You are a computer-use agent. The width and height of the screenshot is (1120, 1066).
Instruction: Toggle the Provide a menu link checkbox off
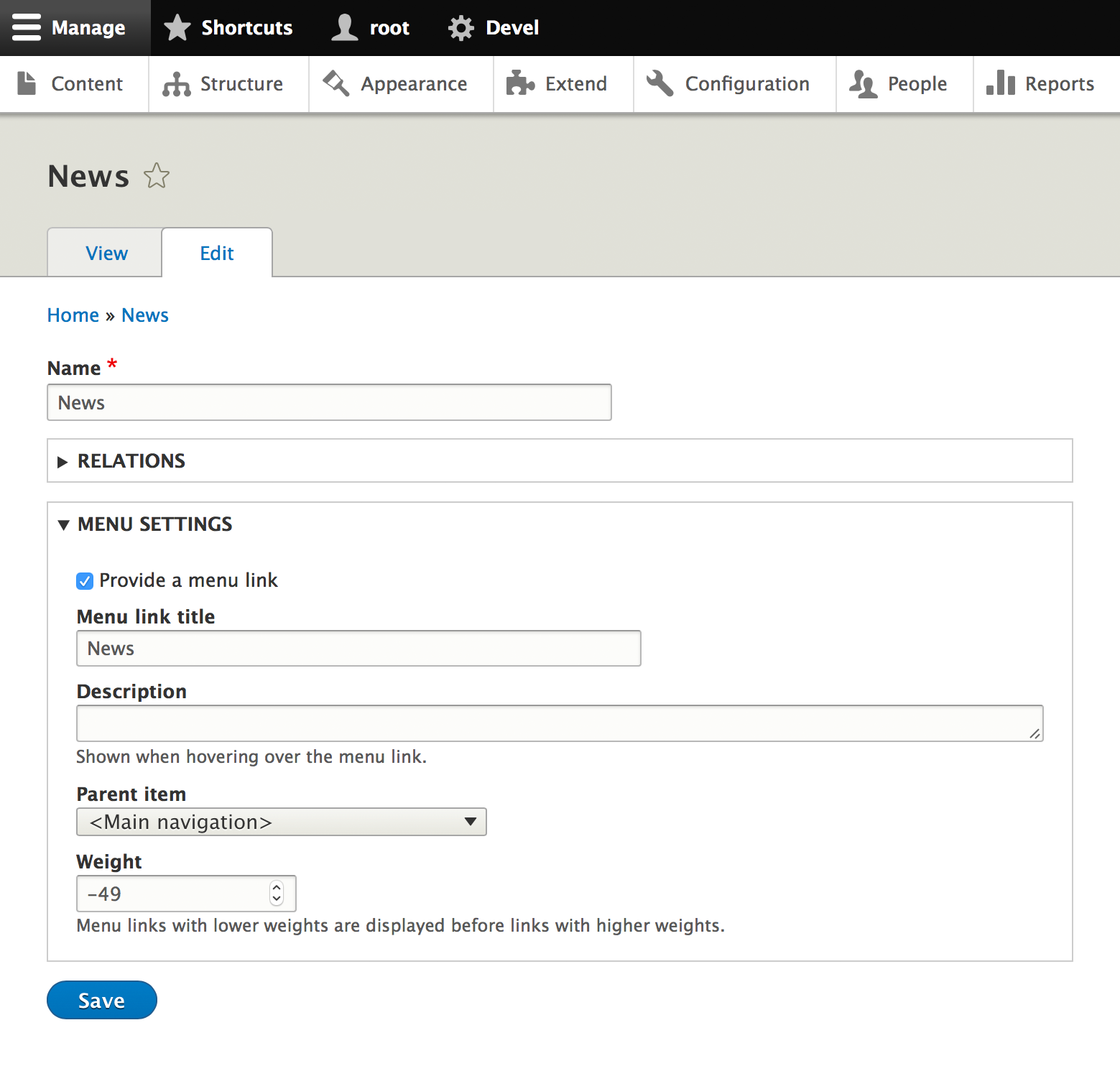[x=84, y=580]
